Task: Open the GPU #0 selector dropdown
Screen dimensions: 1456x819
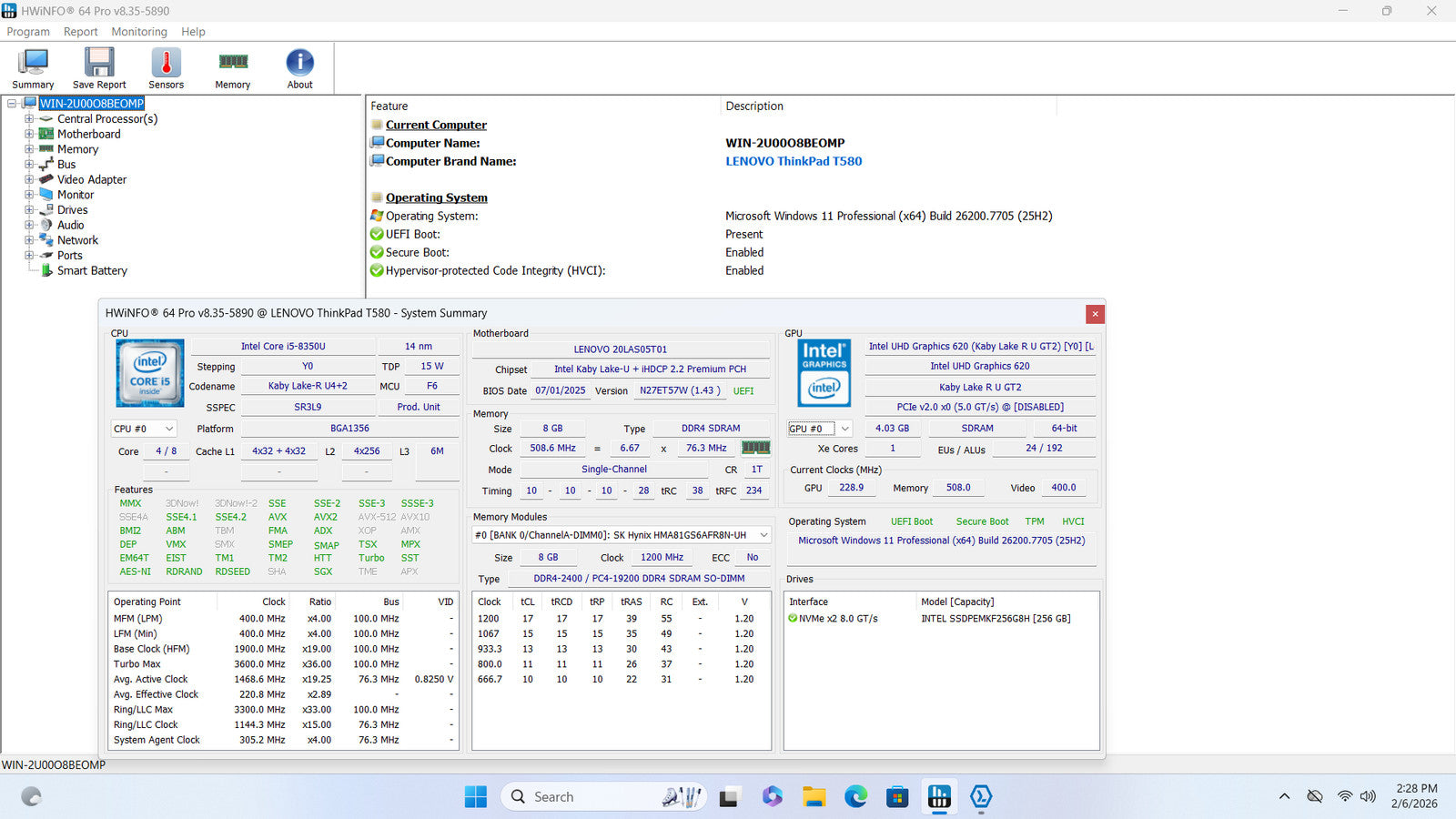Action: point(819,429)
